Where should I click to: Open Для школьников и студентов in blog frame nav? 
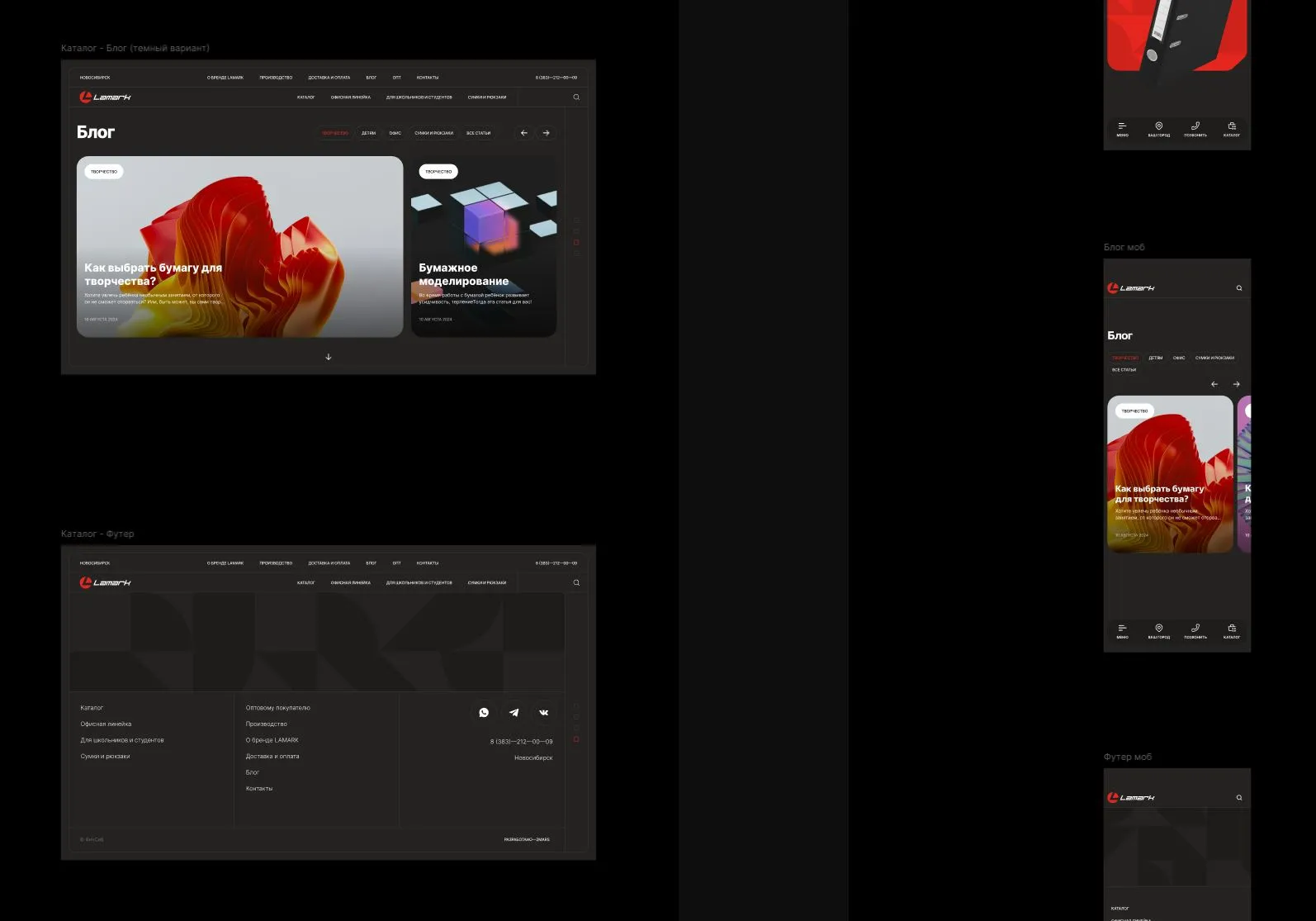419,97
